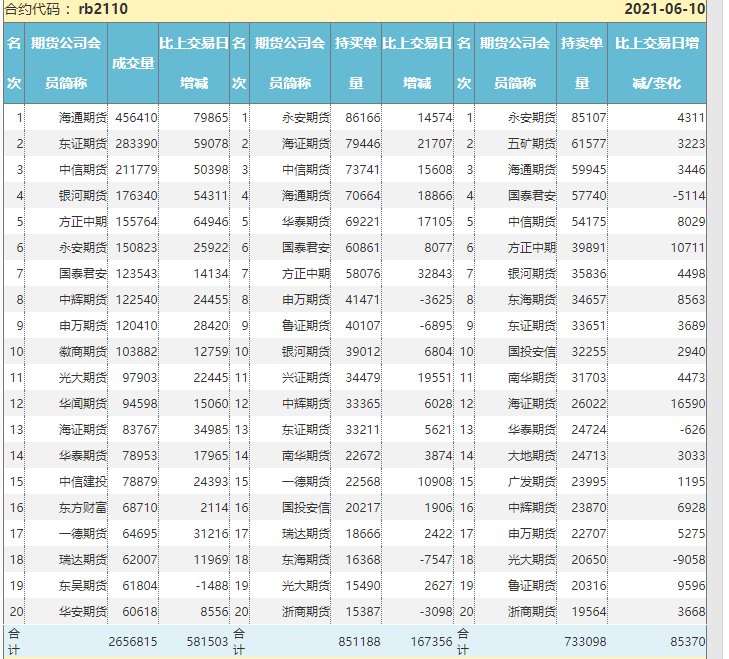Viewport: 729px width, 659px height.
Task: Click the 持买单量 column header
Action: 355,63
